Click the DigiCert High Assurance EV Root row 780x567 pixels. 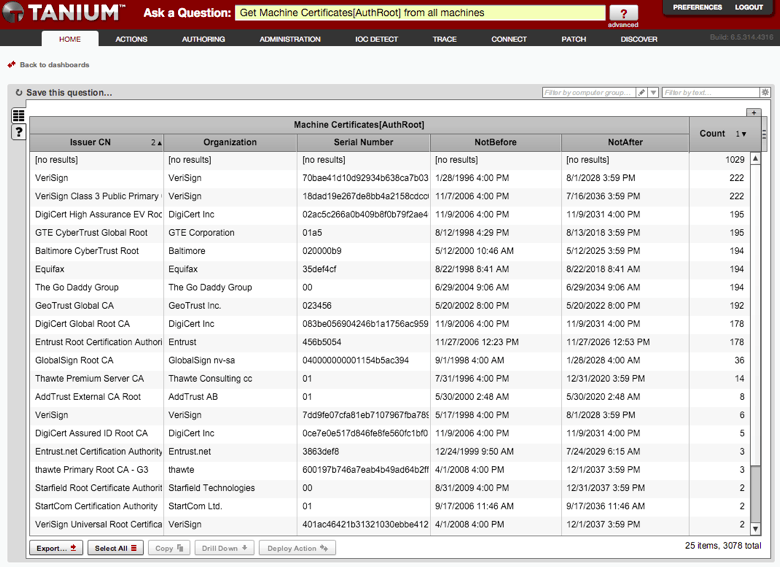click(389, 214)
